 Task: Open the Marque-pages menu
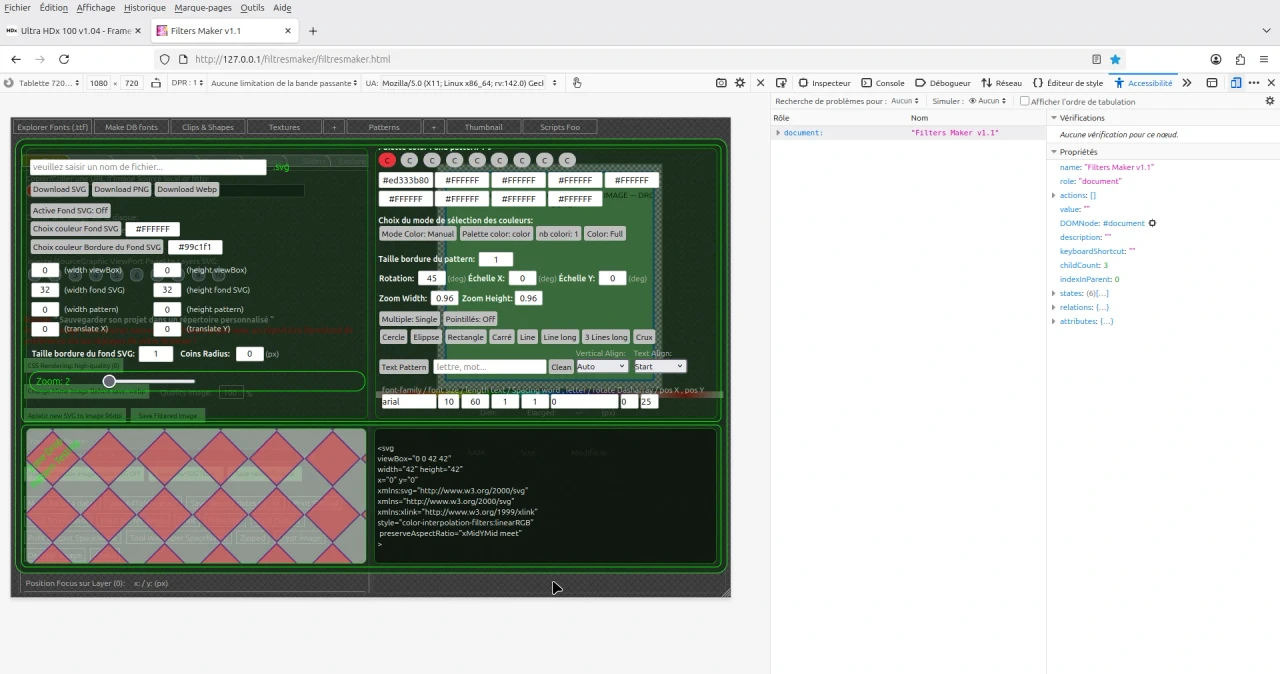point(203,8)
